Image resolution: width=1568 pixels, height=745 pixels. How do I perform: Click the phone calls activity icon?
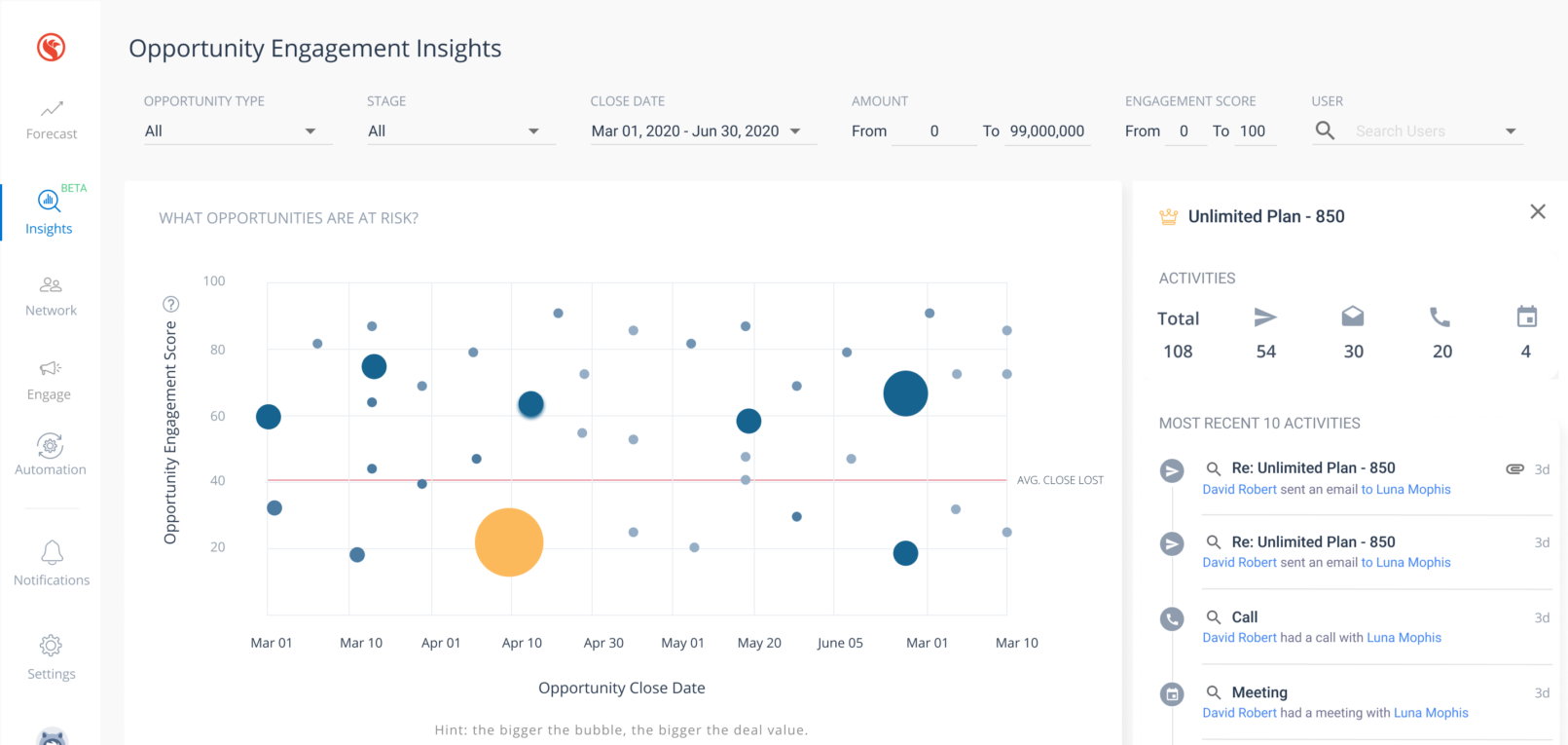[1440, 317]
